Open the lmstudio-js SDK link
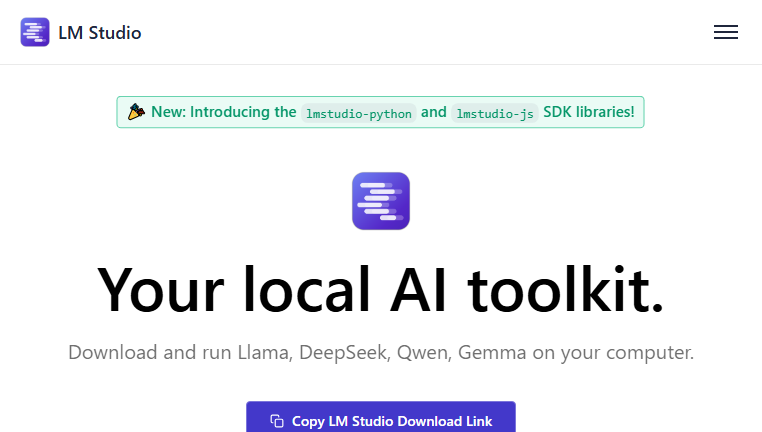This screenshot has width=762, height=432. click(x=495, y=113)
